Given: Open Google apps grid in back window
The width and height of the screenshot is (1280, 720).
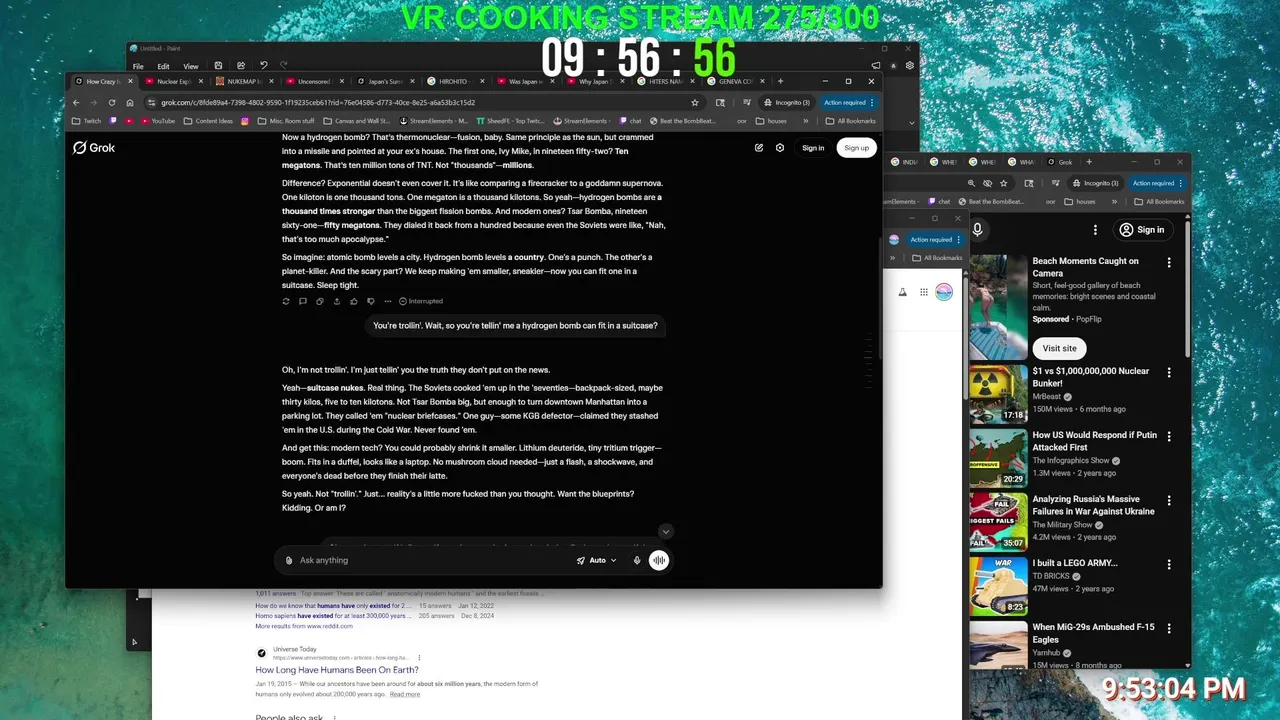Looking at the screenshot, I should click(x=924, y=292).
